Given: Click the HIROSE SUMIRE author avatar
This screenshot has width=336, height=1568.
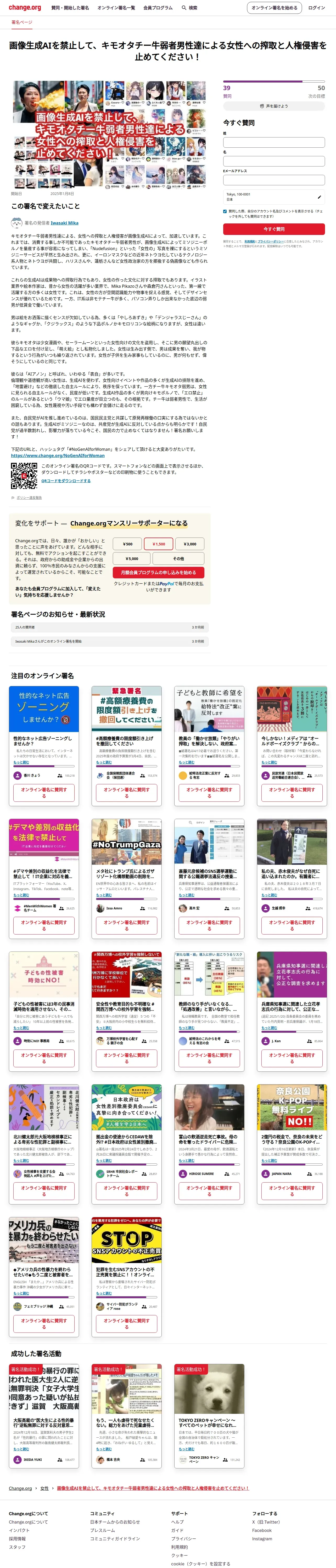Looking at the screenshot, I should click(183, 1174).
